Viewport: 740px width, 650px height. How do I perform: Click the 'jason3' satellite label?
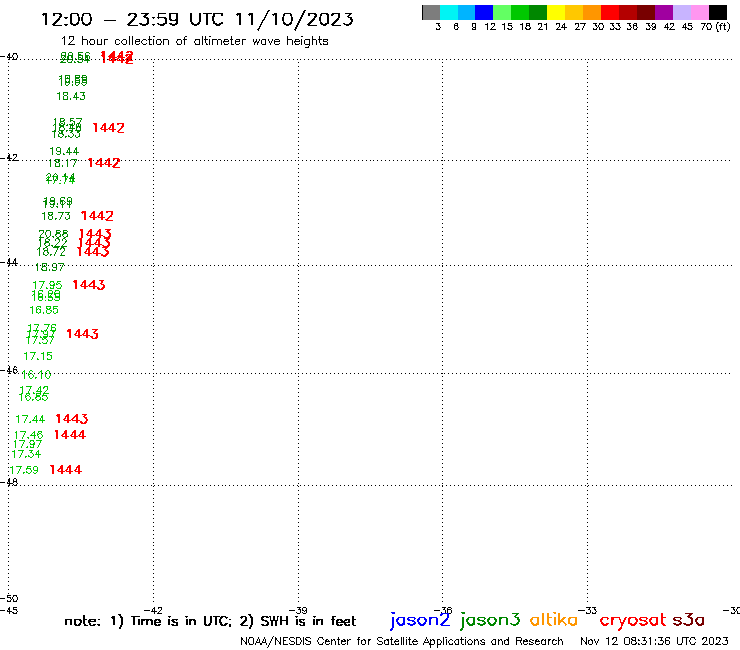point(490,620)
